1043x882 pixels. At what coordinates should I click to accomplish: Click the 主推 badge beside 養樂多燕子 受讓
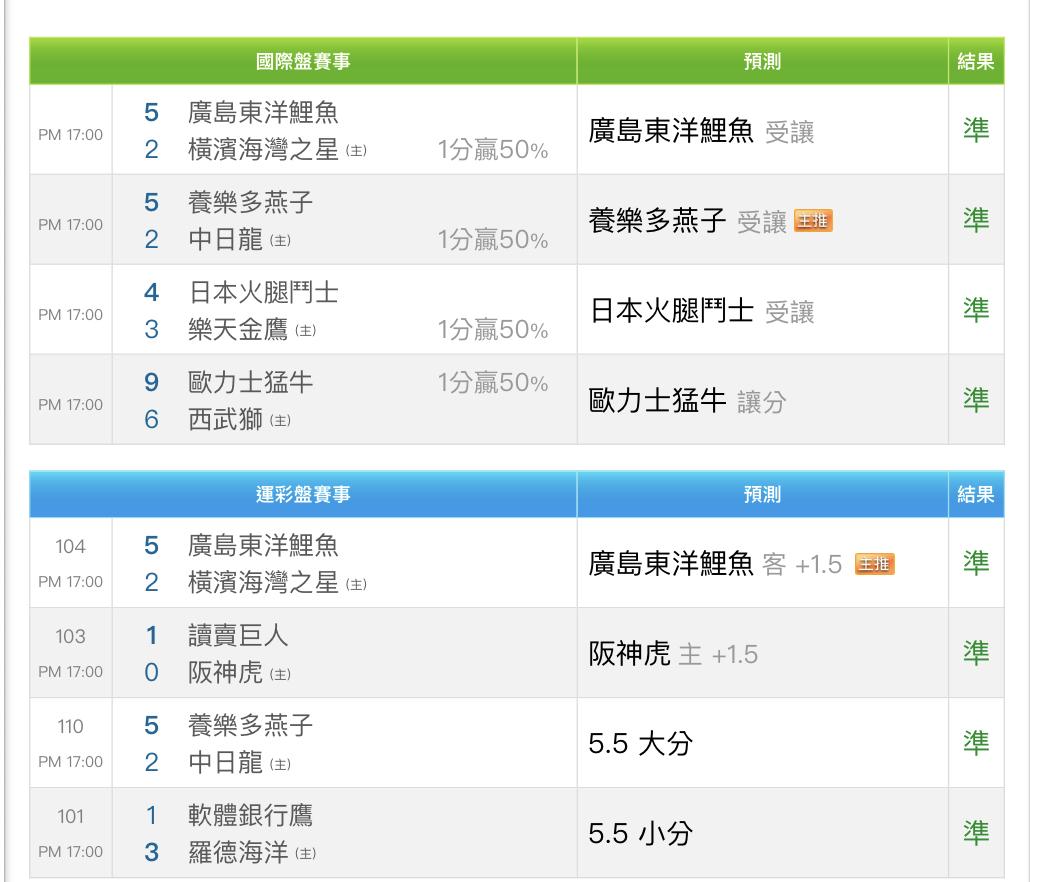coord(813,220)
